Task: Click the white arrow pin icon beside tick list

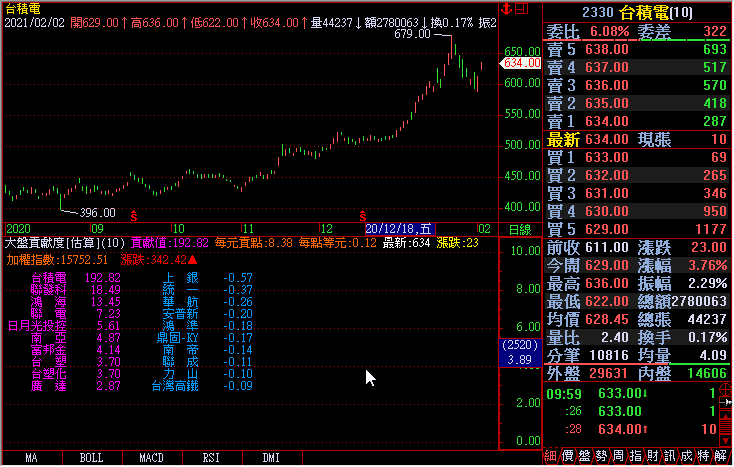Action: coord(726,402)
